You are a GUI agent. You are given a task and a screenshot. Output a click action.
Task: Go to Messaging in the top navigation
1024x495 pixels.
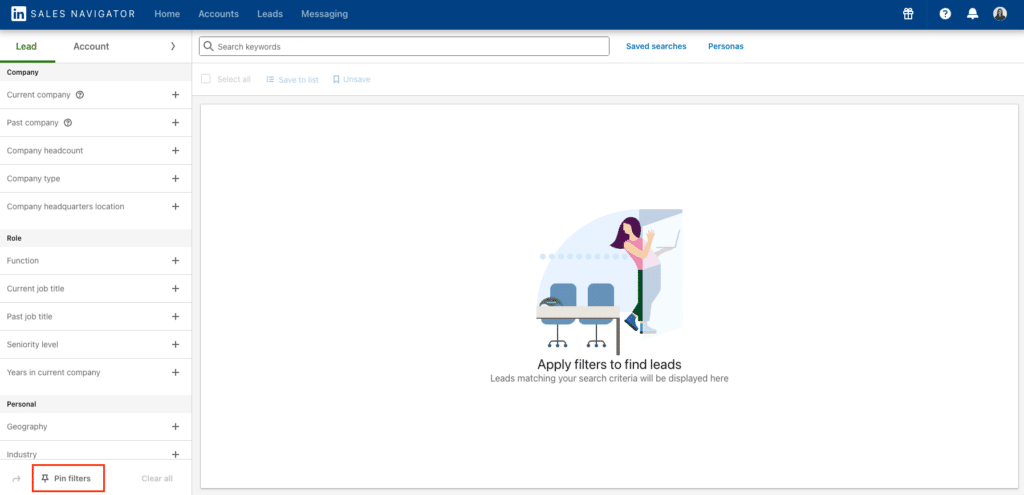324,14
